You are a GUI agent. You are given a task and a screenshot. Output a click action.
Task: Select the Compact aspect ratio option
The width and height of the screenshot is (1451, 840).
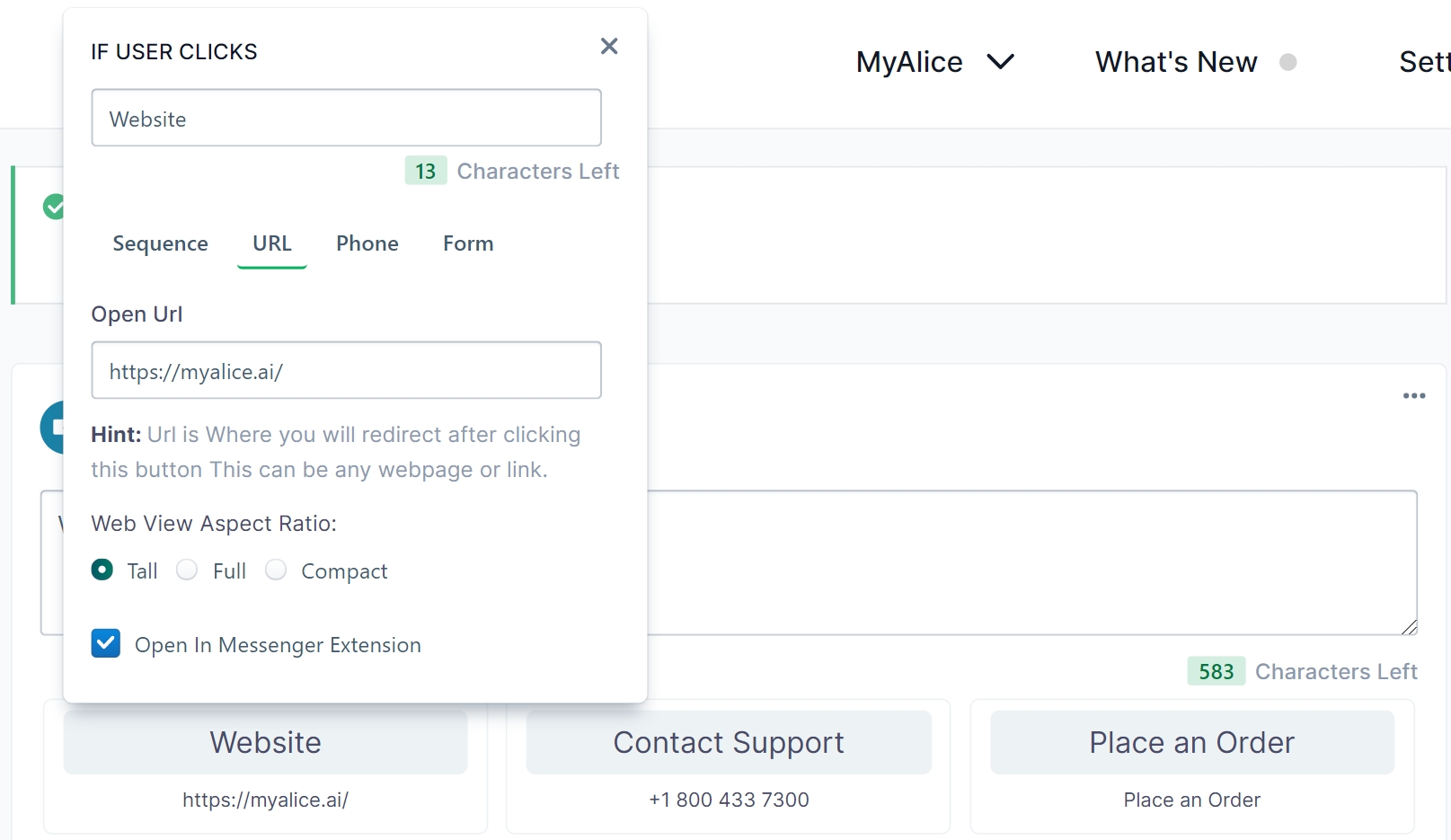click(277, 570)
